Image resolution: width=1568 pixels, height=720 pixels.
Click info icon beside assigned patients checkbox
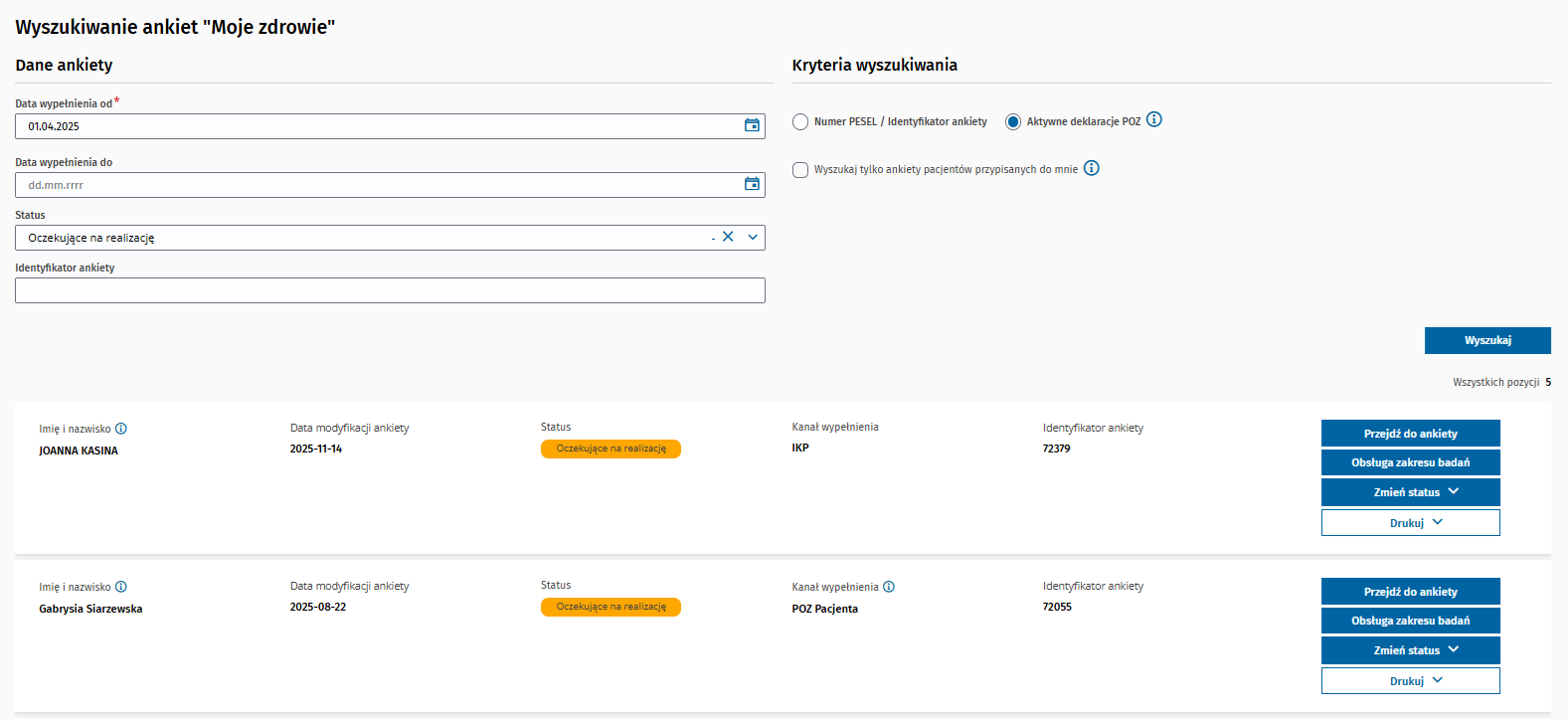coord(1091,168)
